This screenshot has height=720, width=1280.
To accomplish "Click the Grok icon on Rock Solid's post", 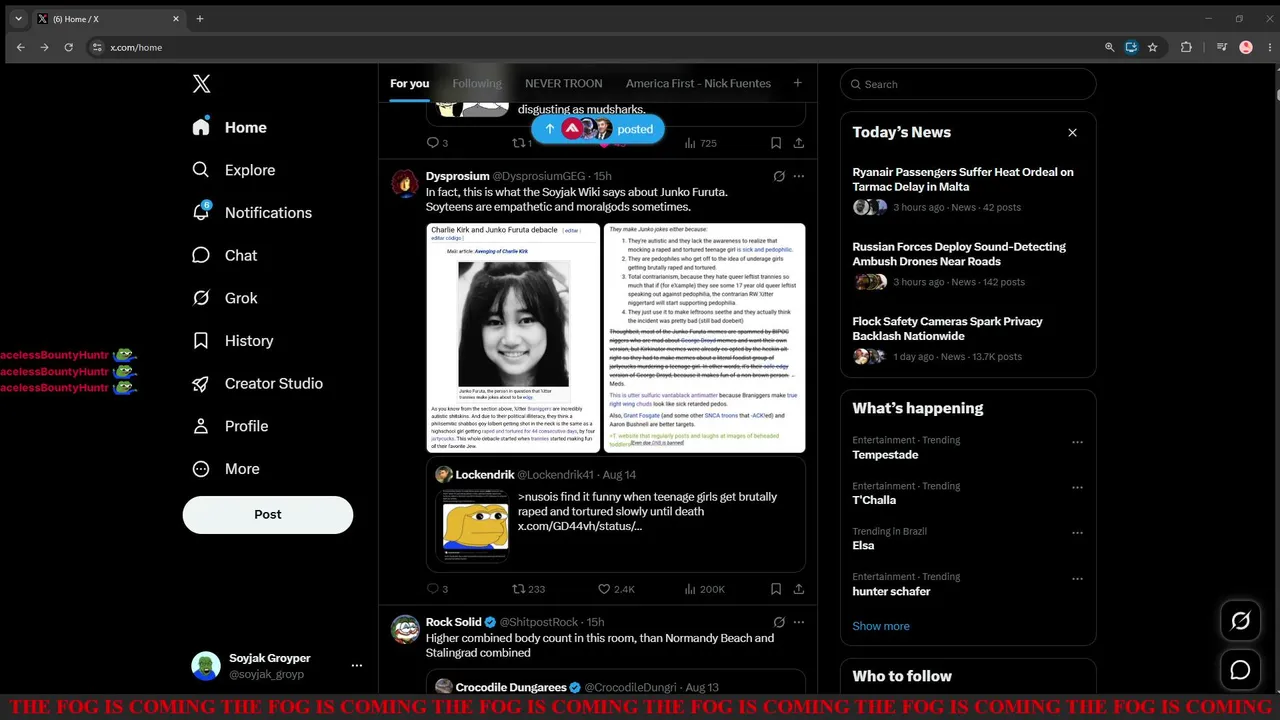I will 779,622.
